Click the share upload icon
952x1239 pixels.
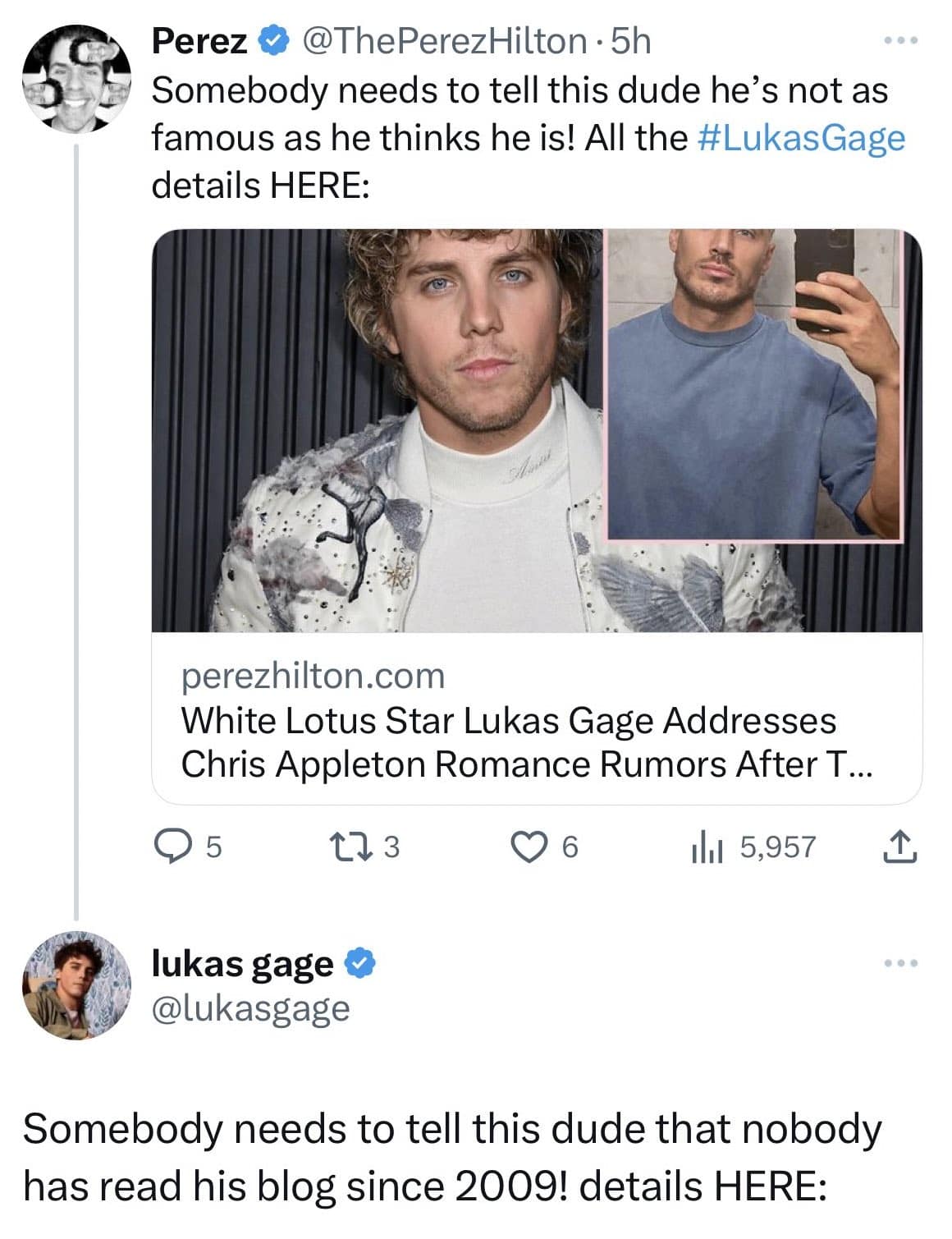pyautogui.click(x=900, y=847)
